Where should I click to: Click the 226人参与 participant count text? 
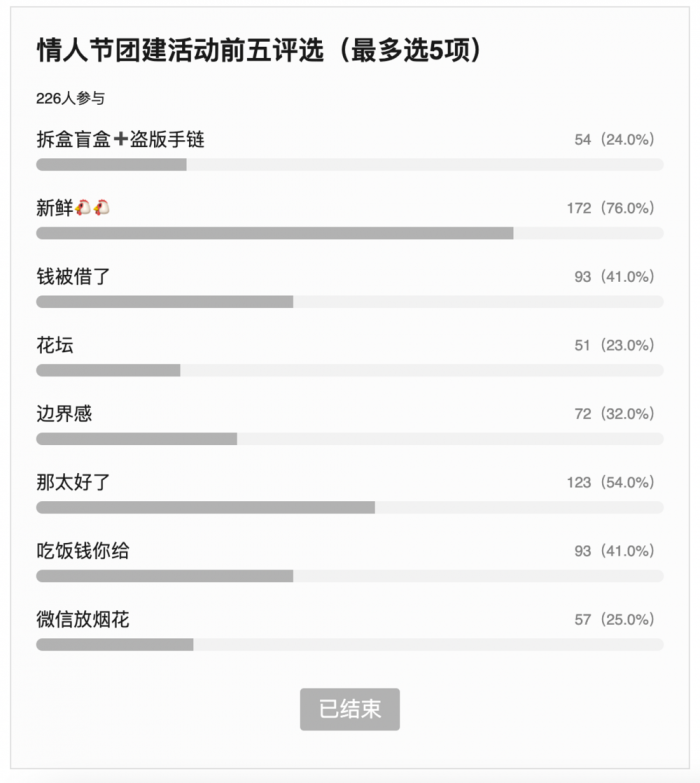pyautogui.click(x=70, y=98)
